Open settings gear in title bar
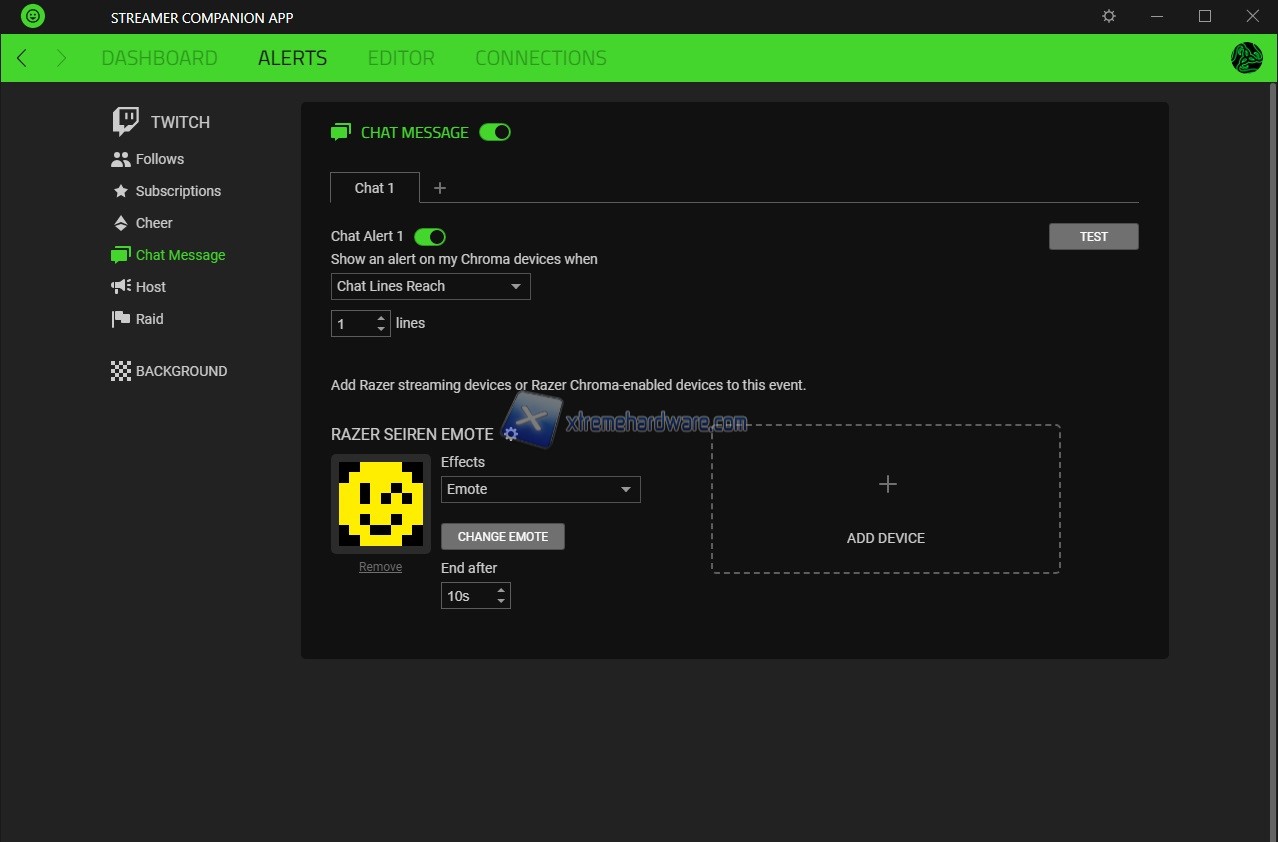Image resolution: width=1278 pixels, height=842 pixels. tap(1108, 17)
